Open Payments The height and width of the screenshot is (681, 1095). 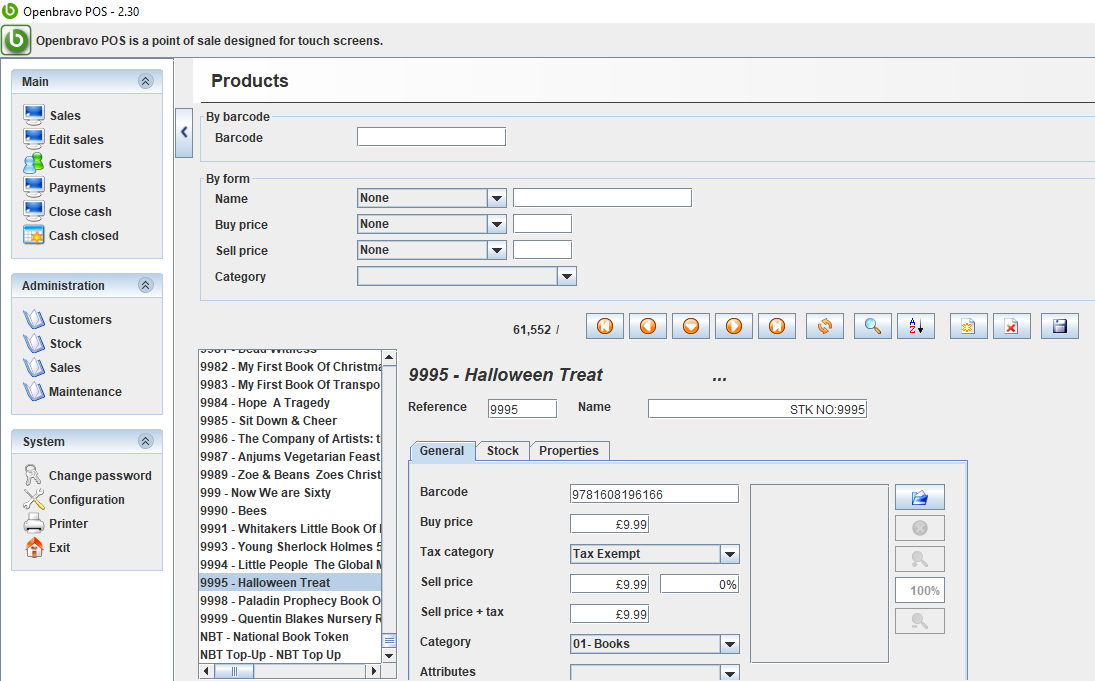pyautogui.click(x=64, y=187)
